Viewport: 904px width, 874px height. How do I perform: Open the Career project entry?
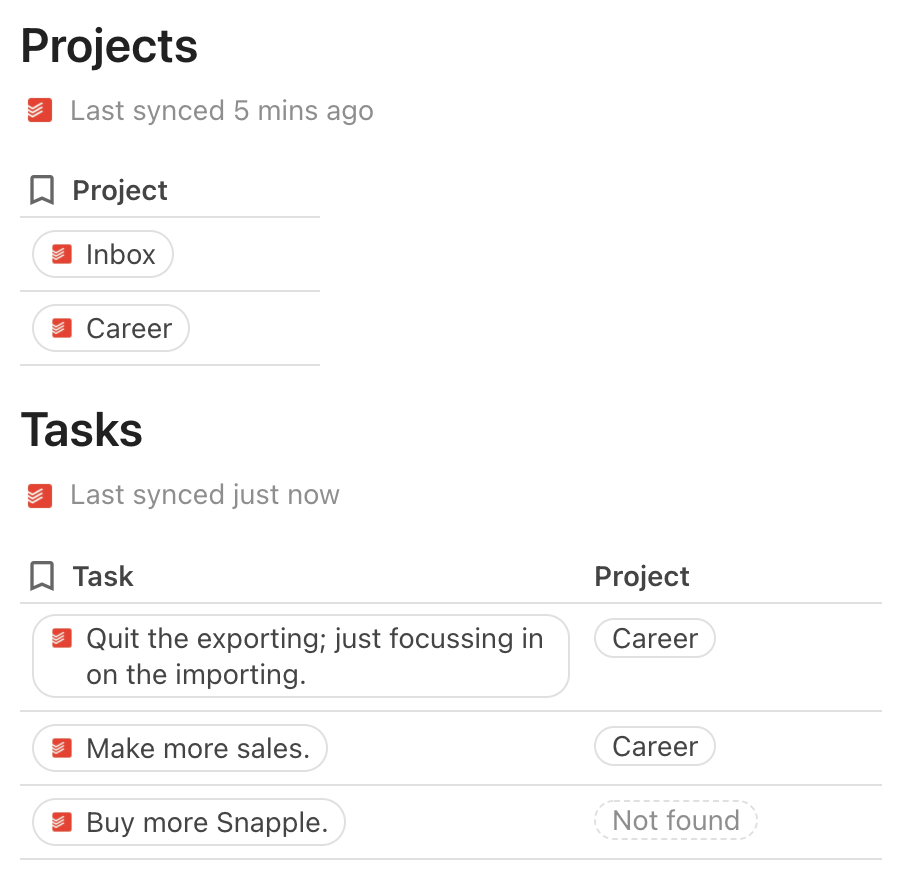(x=110, y=328)
